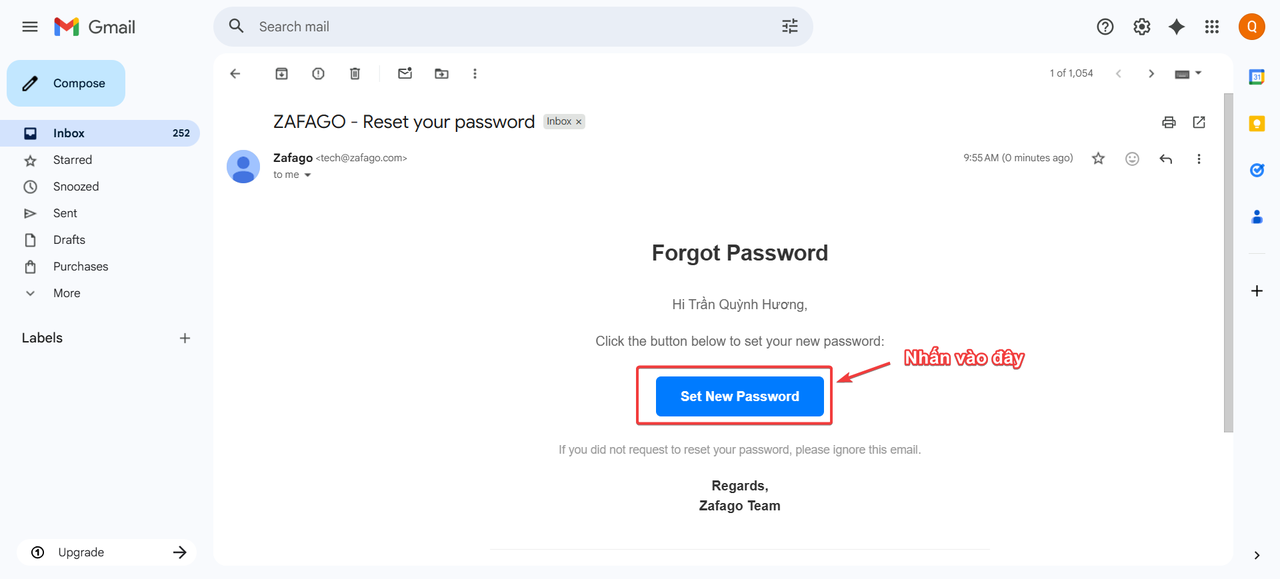This screenshot has height=579, width=1280.
Task: Archive this email using the archive icon
Action: tap(282, 74)
